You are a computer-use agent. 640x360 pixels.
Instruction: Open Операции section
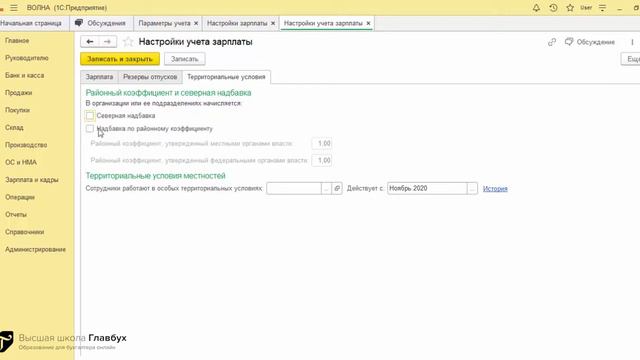coord(20,197)
